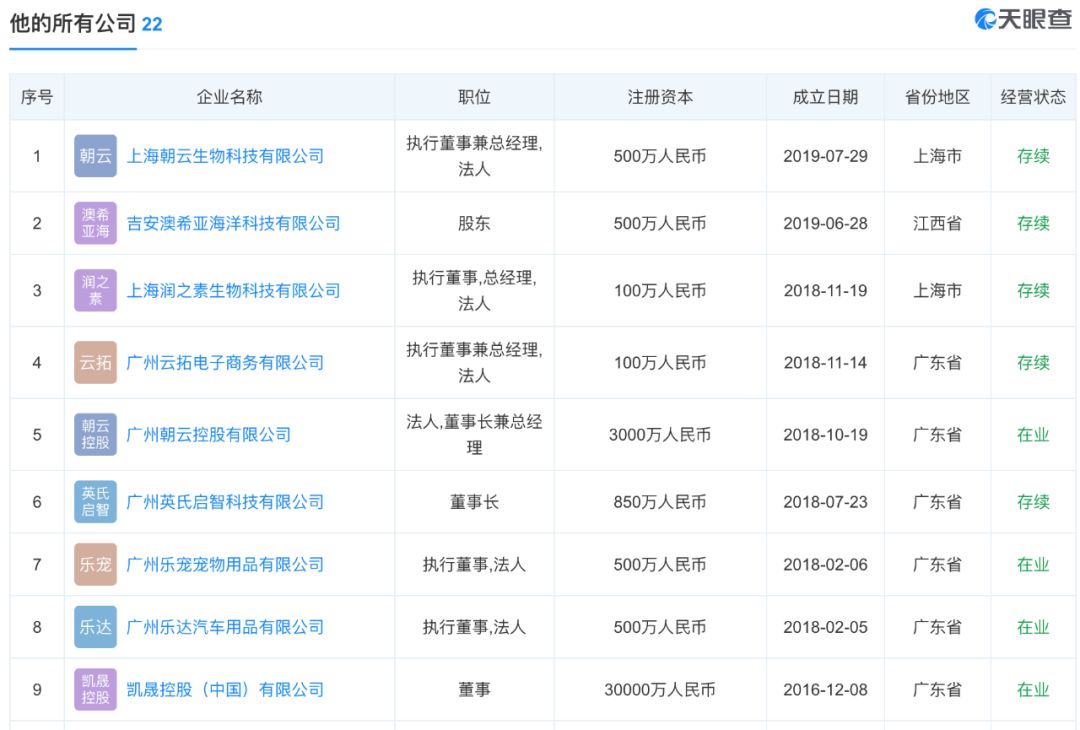
Task: Click the 注册资本 column header
Action: (x=660, y=97)
